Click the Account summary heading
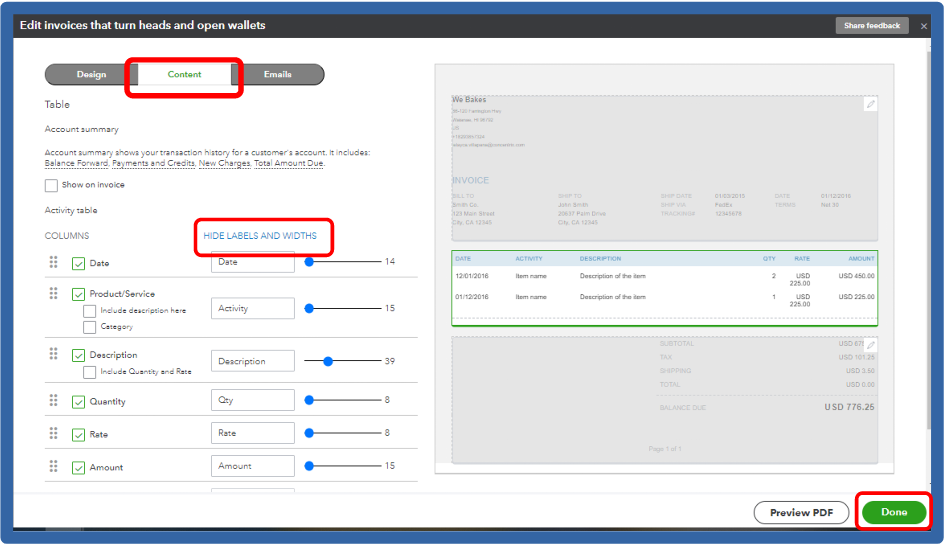This screenshot has width=944, height=545. point(82,129)
